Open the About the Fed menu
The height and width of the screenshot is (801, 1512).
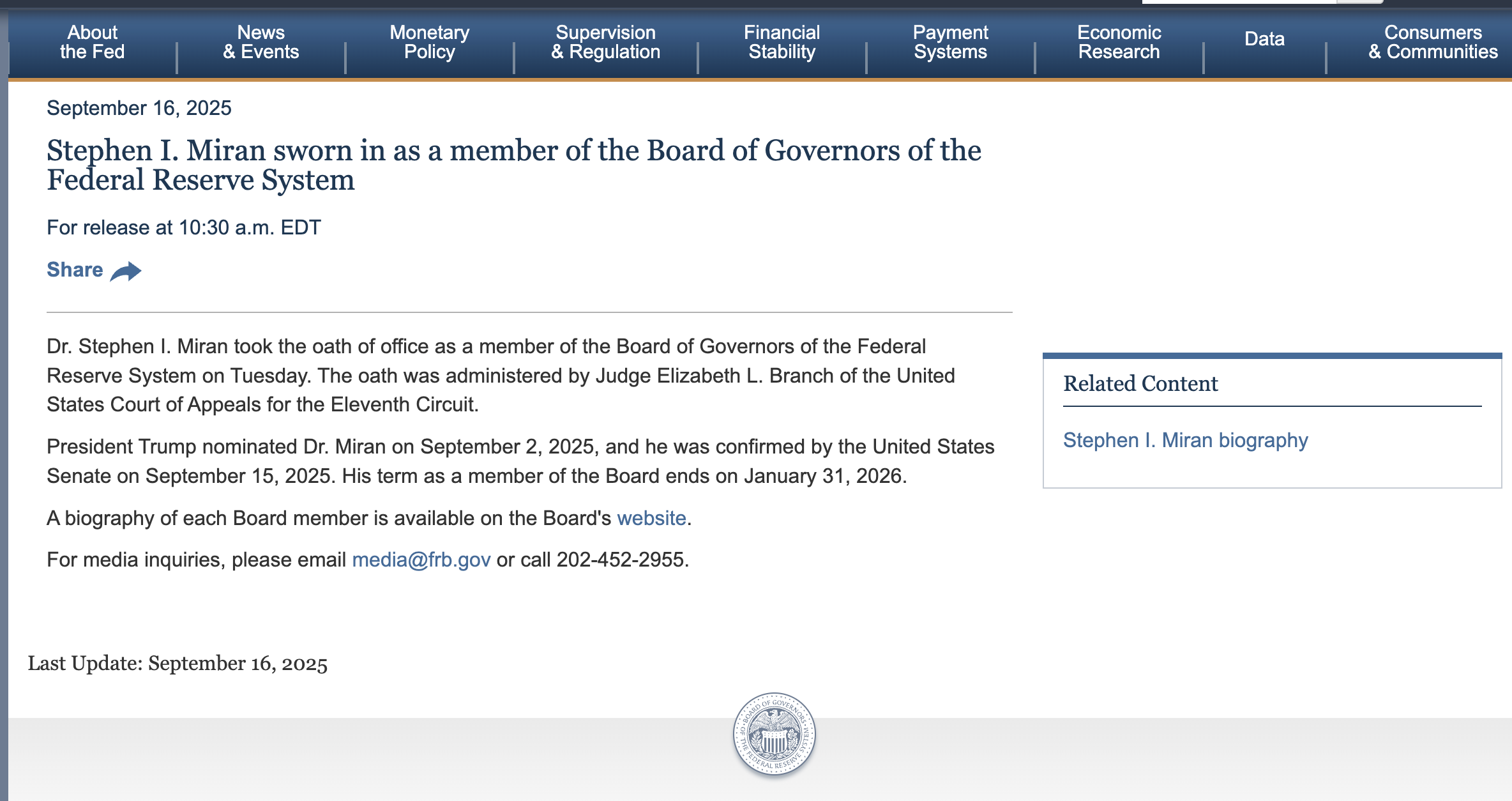[93, 42]
